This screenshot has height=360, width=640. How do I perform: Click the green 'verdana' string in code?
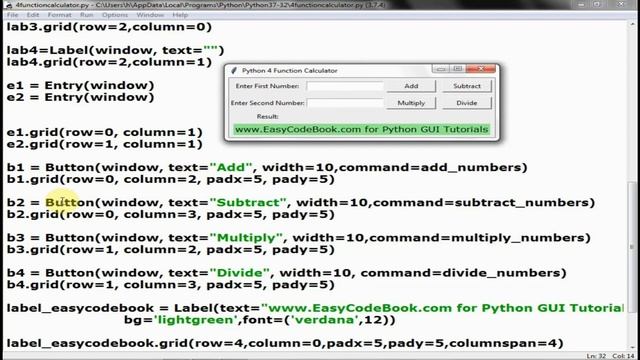(x=324, y=320)
